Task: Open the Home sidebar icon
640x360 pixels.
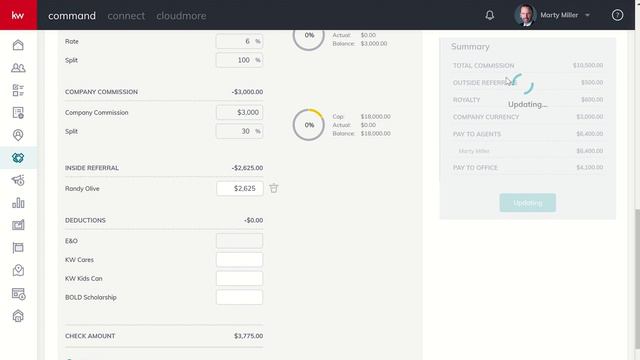Action: [18, 45]
